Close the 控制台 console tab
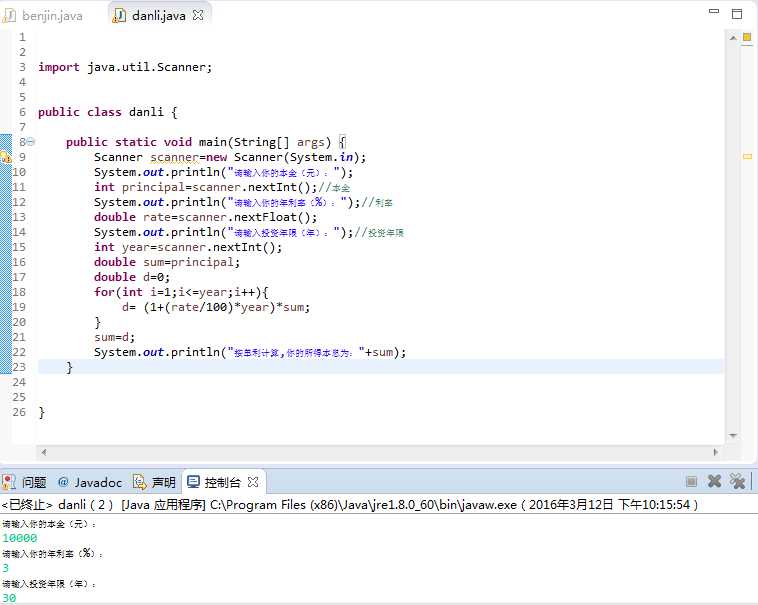The width and height of the screenshot is (758, 605). point(253,482)
